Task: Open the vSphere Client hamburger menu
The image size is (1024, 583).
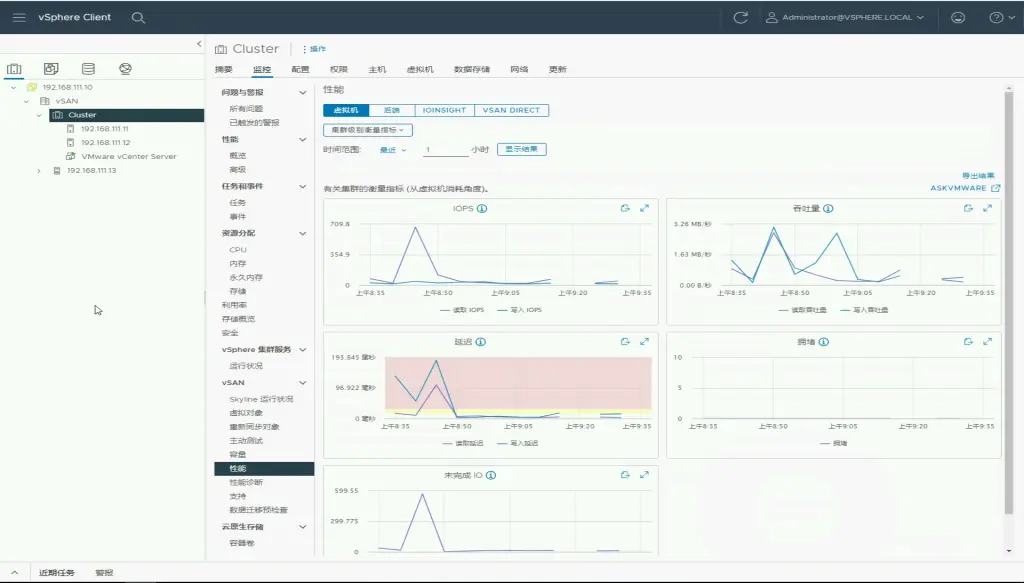Action: click(x=19, y=17)
